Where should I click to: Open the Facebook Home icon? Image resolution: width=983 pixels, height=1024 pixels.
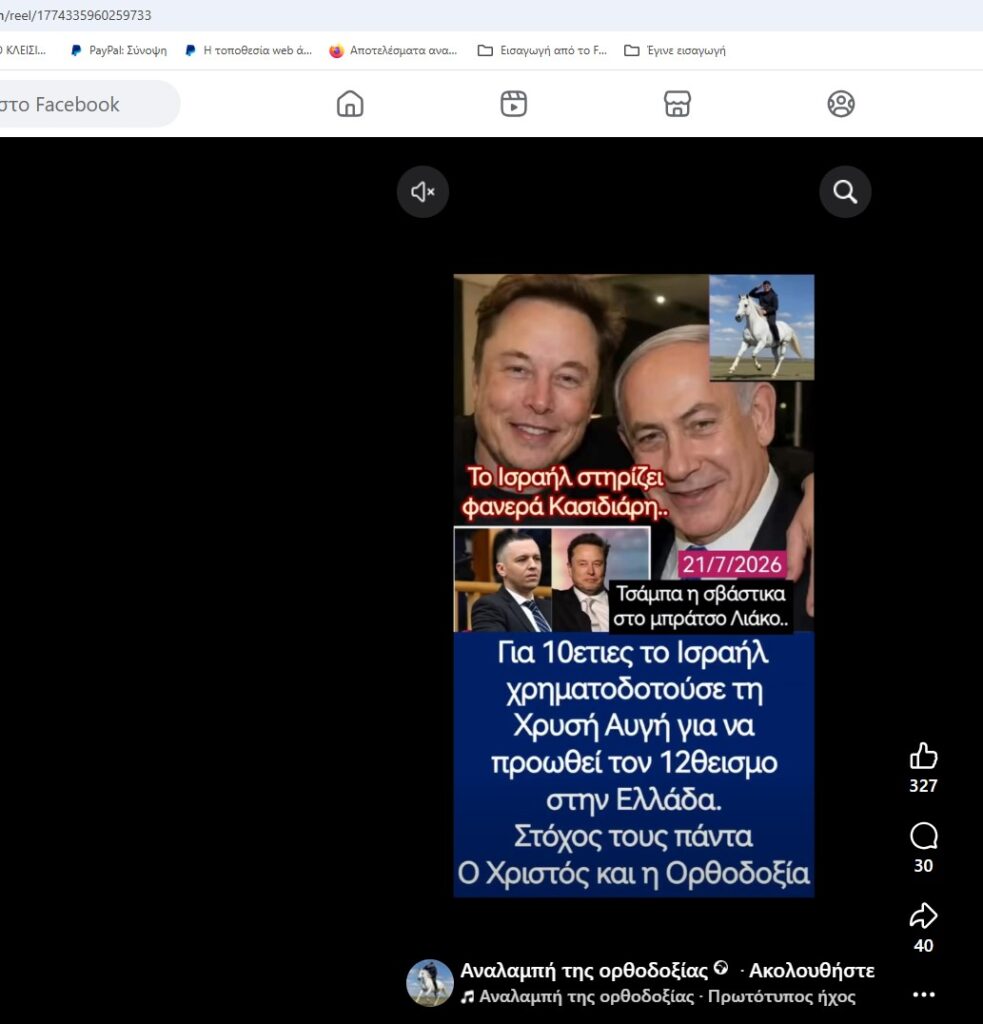350,104
